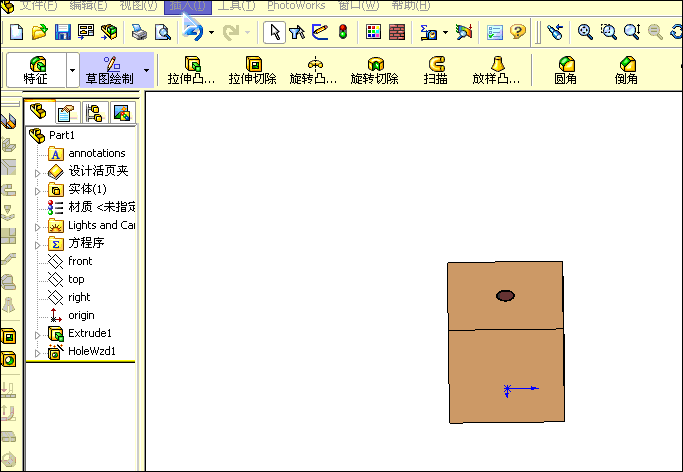Image resolution: width=683 pixels, height=472 pixels.
Task: Expand the Extrude1 feature node
Action: point(37,335)
